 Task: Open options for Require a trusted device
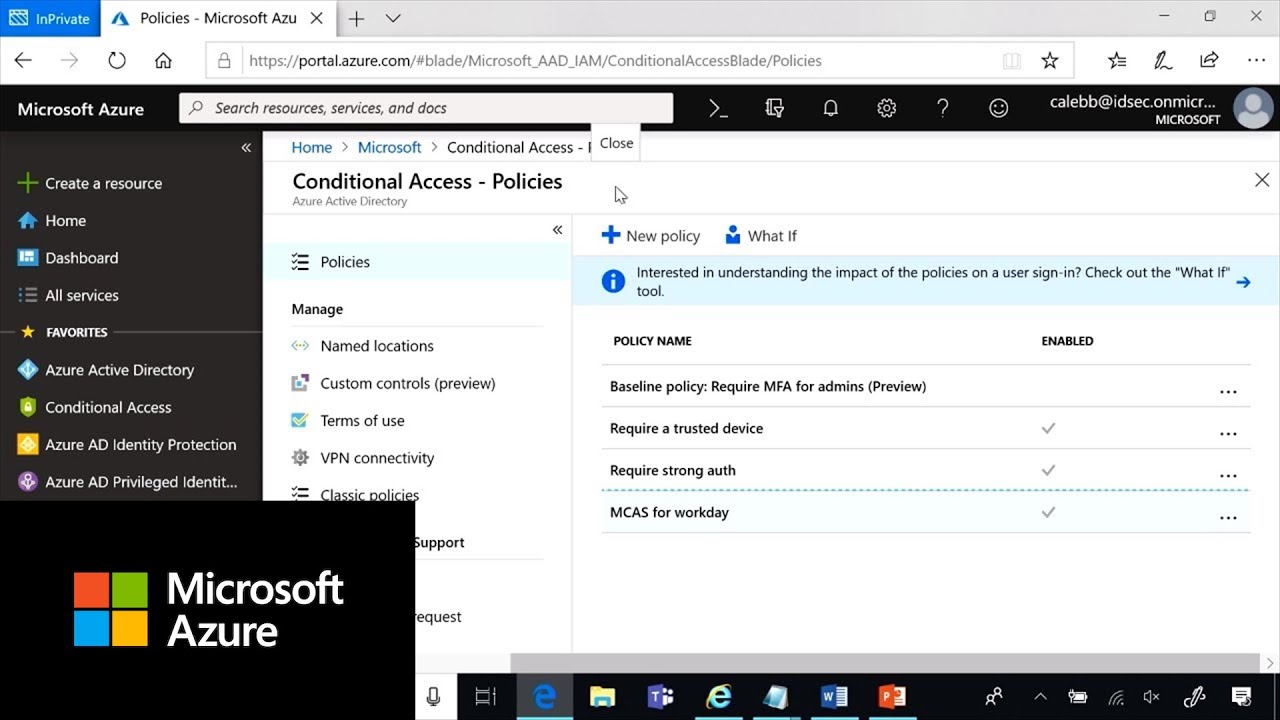coord(1228,433)
